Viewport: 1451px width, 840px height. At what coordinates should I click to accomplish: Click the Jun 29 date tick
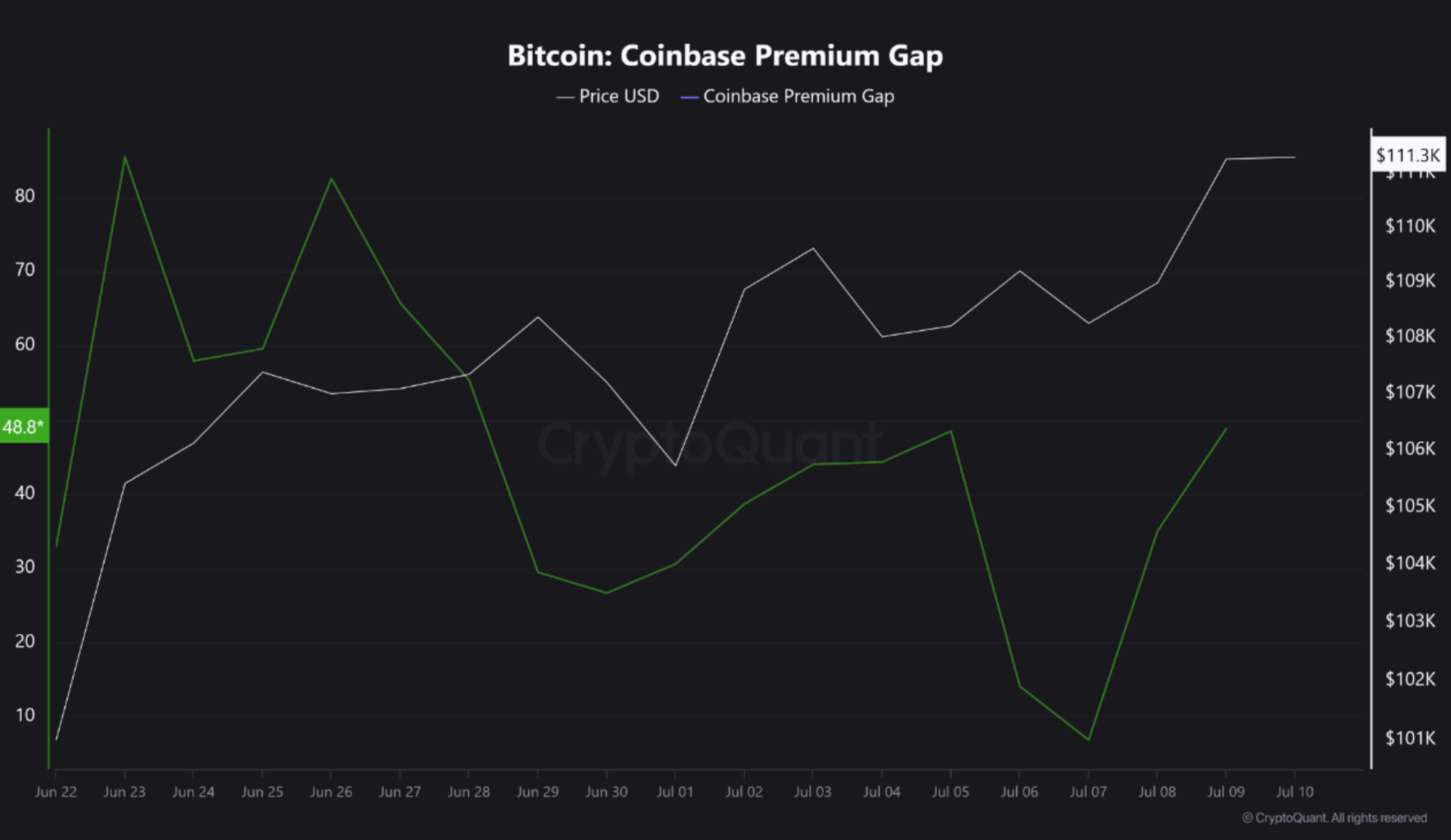point(537,792)
